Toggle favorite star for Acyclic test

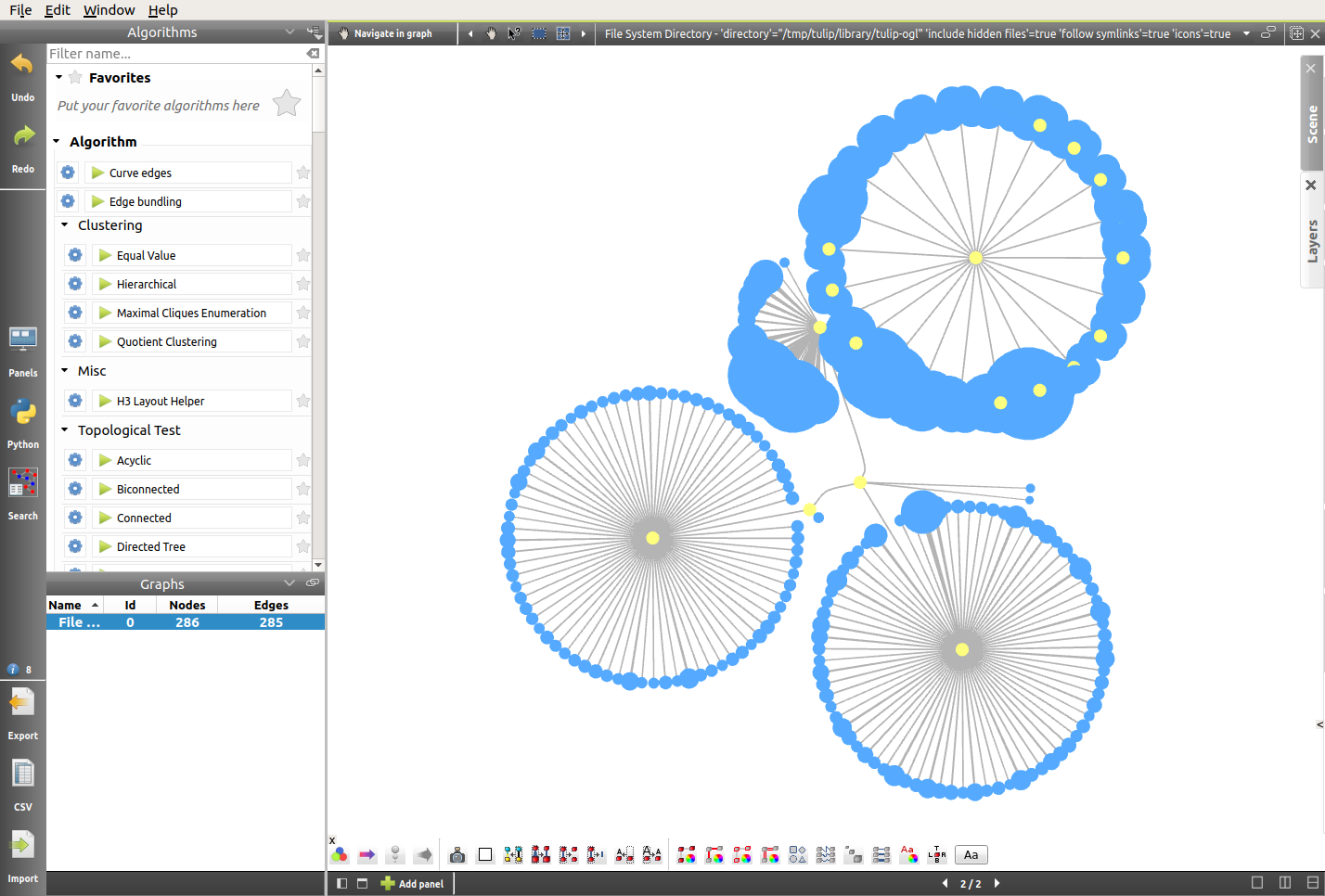click(x=303, y=460)
